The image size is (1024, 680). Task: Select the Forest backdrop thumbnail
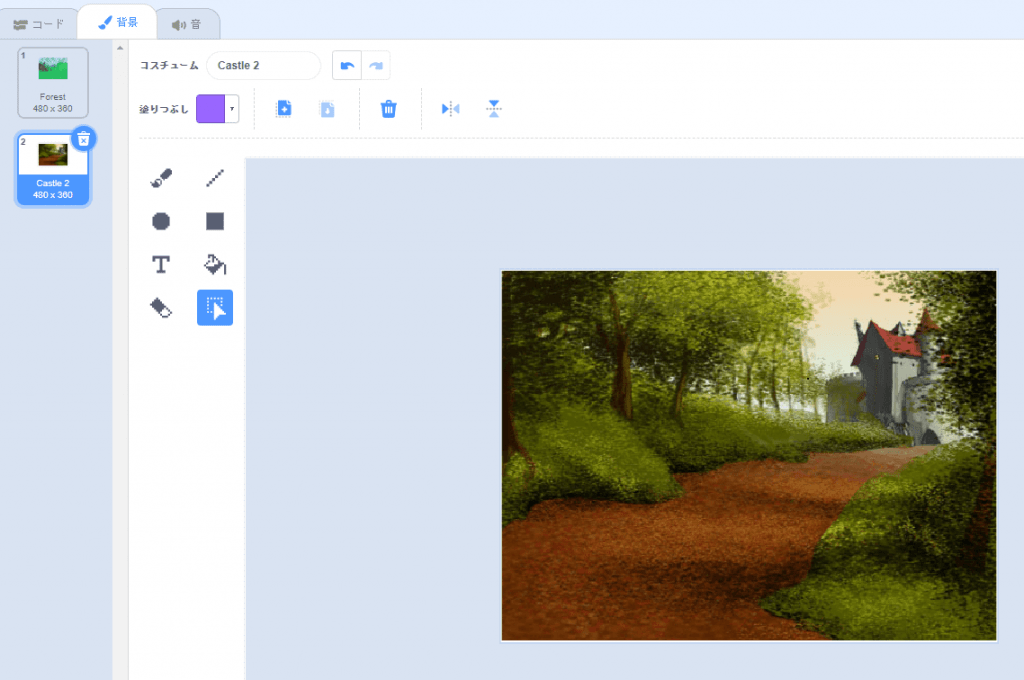[x=53, y=82]
